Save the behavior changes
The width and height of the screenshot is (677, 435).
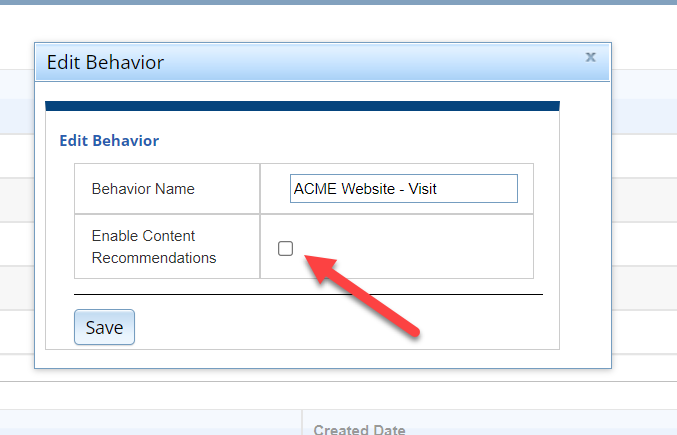click(104, 327)
